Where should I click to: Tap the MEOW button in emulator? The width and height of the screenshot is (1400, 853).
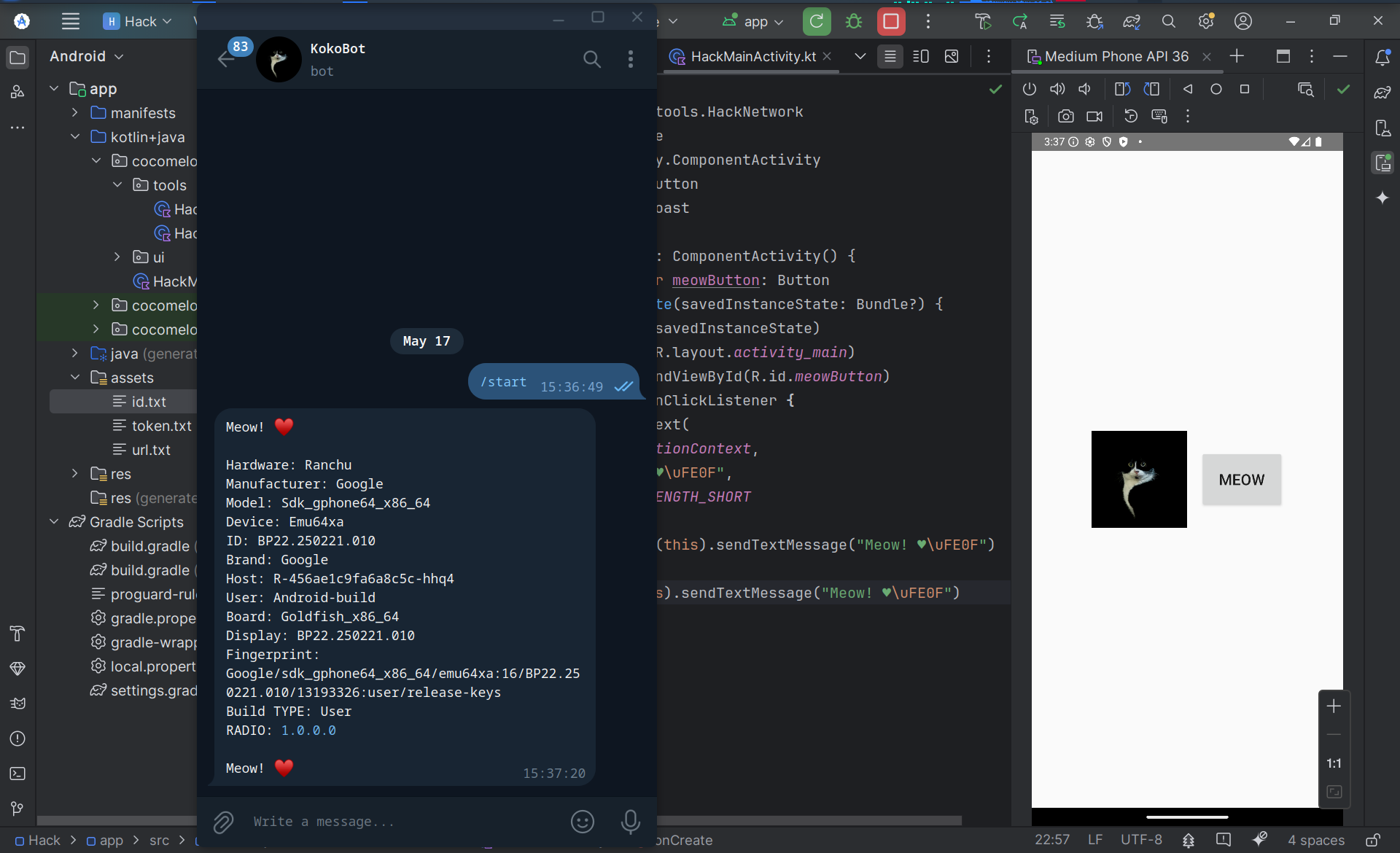(1242, 480)
